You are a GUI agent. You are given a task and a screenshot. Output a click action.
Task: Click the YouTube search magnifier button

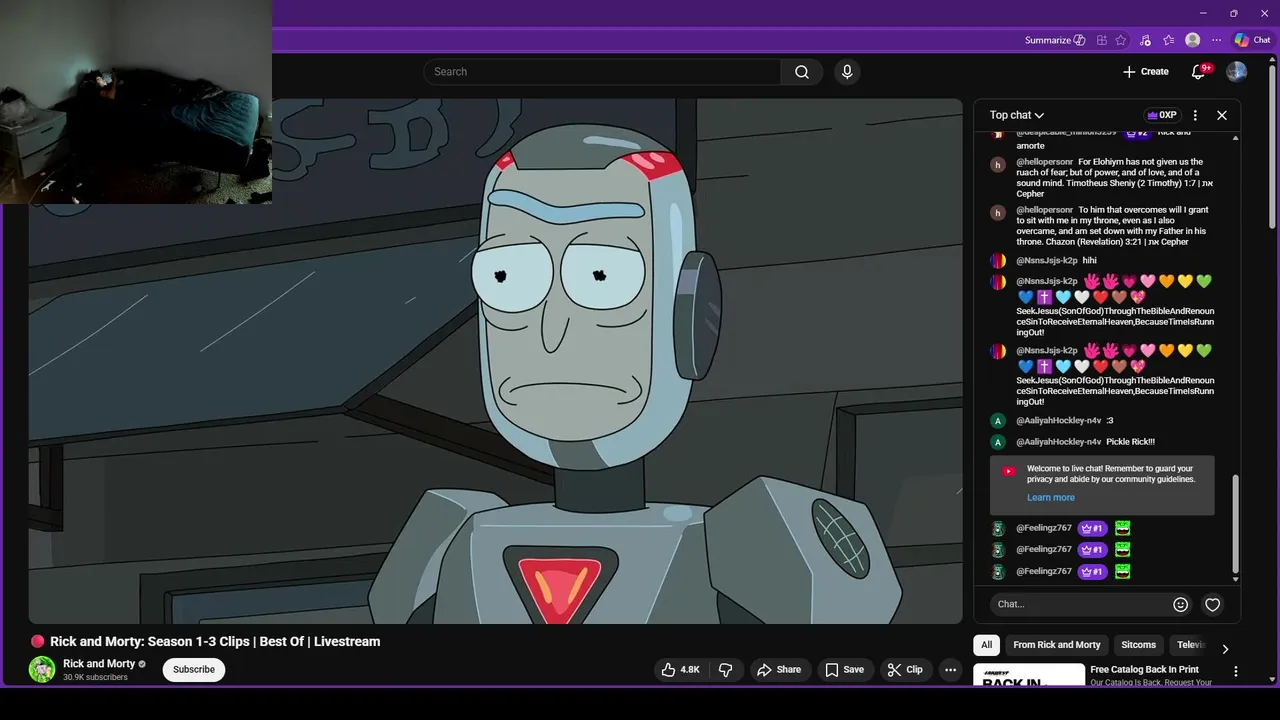[801, 72]
